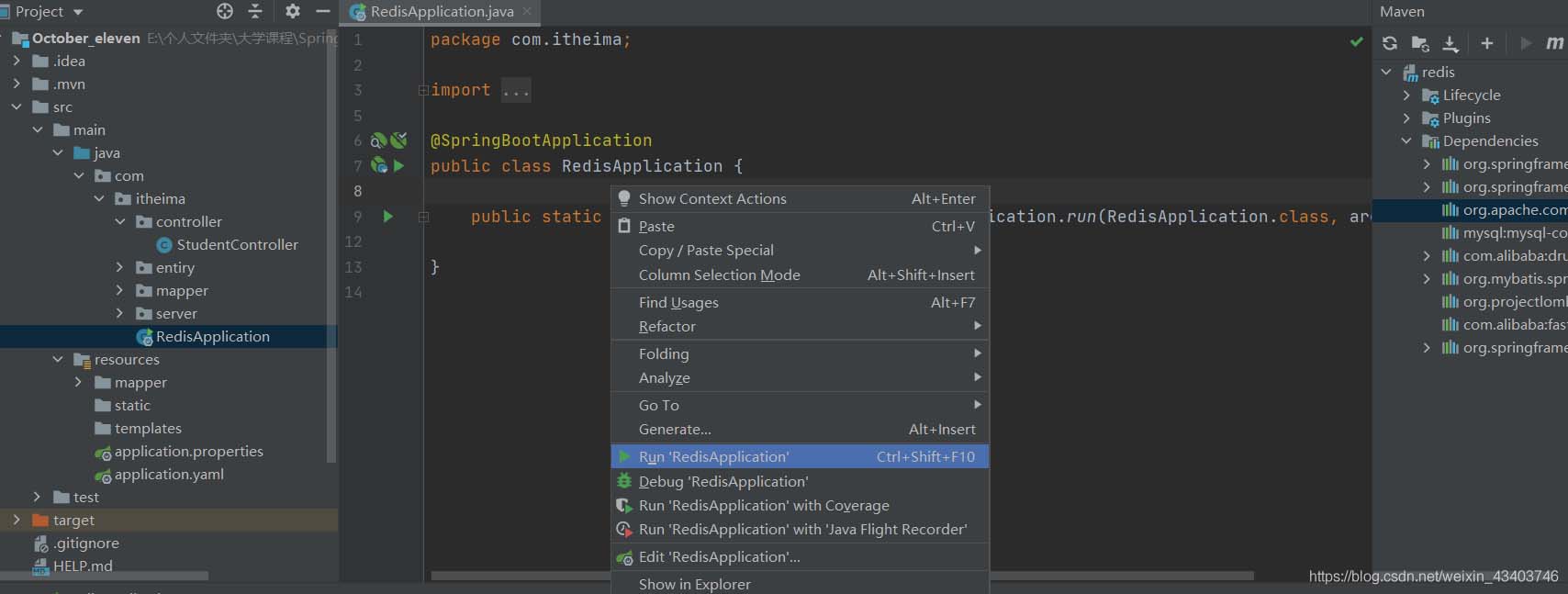1568x594 pixels.
Task: Select application.yaml file
Action: [169, 475]
